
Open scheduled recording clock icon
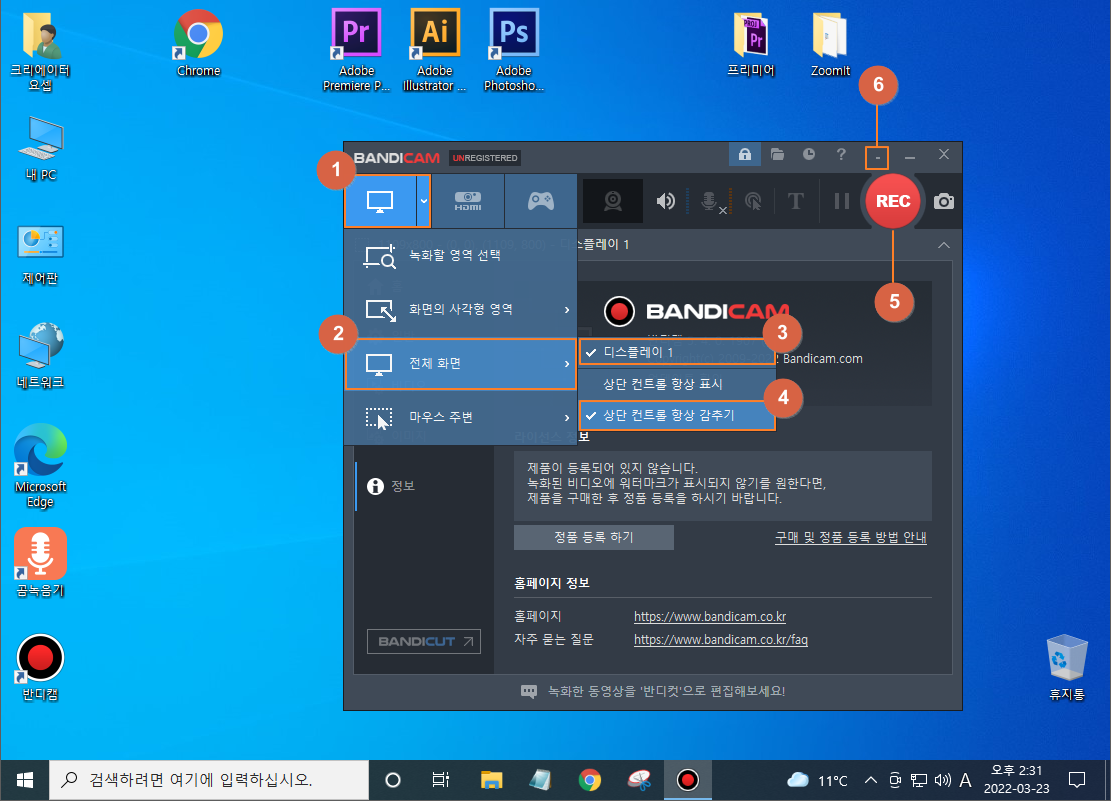click(x=808, y=154)
